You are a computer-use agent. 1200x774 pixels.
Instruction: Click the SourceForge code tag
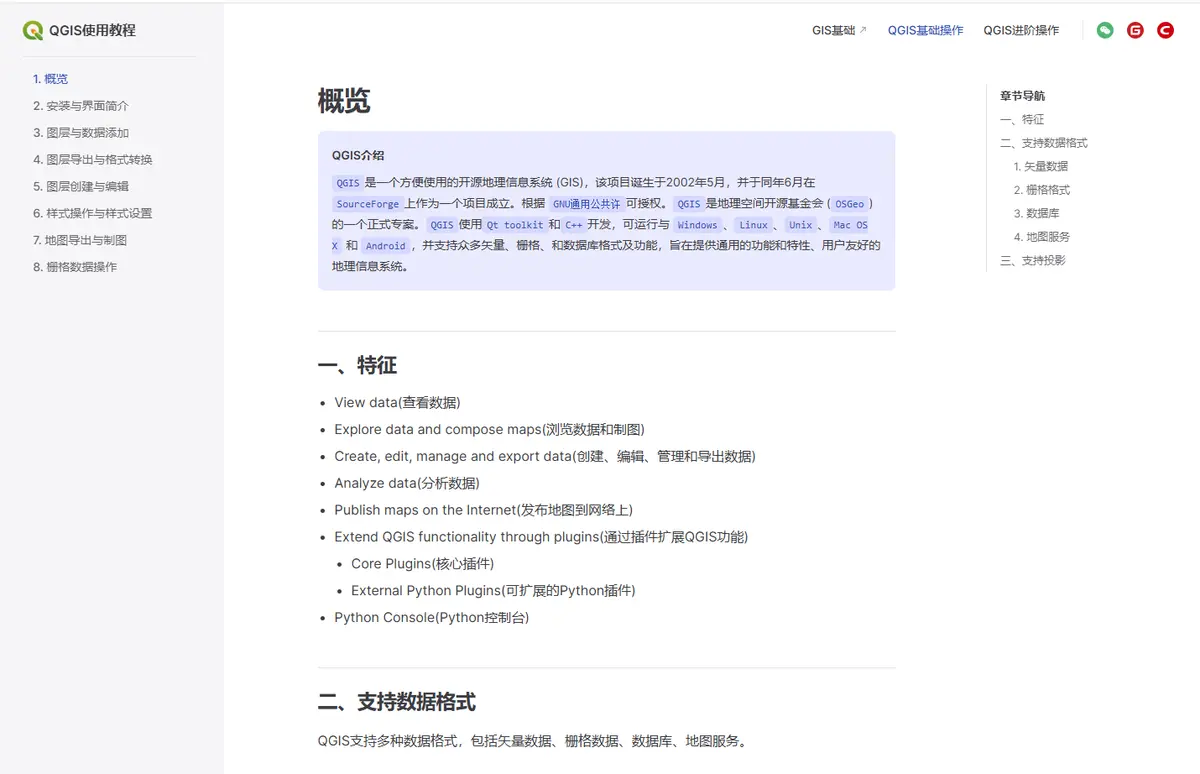coord(367,204)
